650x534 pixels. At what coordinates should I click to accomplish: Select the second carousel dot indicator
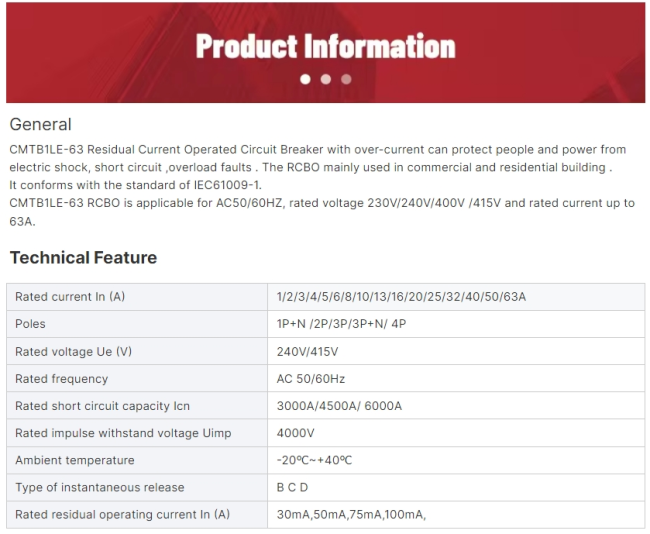pyautogui.click(x=326, y=79)
